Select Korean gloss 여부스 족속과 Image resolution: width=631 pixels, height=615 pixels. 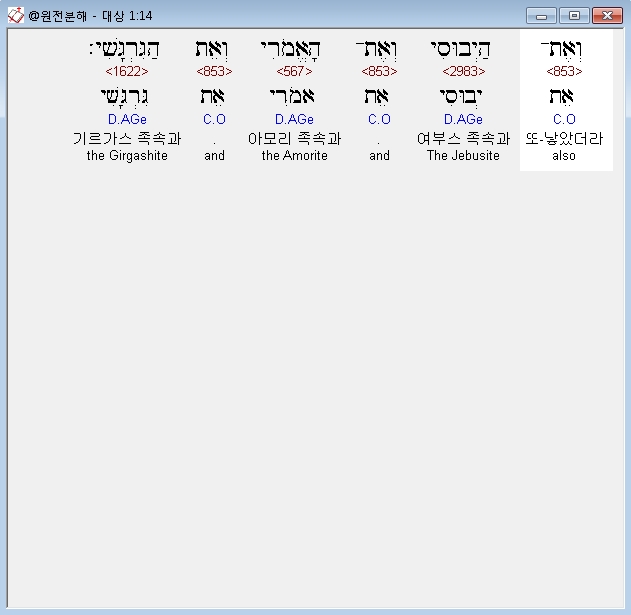(x=464, y=138)
